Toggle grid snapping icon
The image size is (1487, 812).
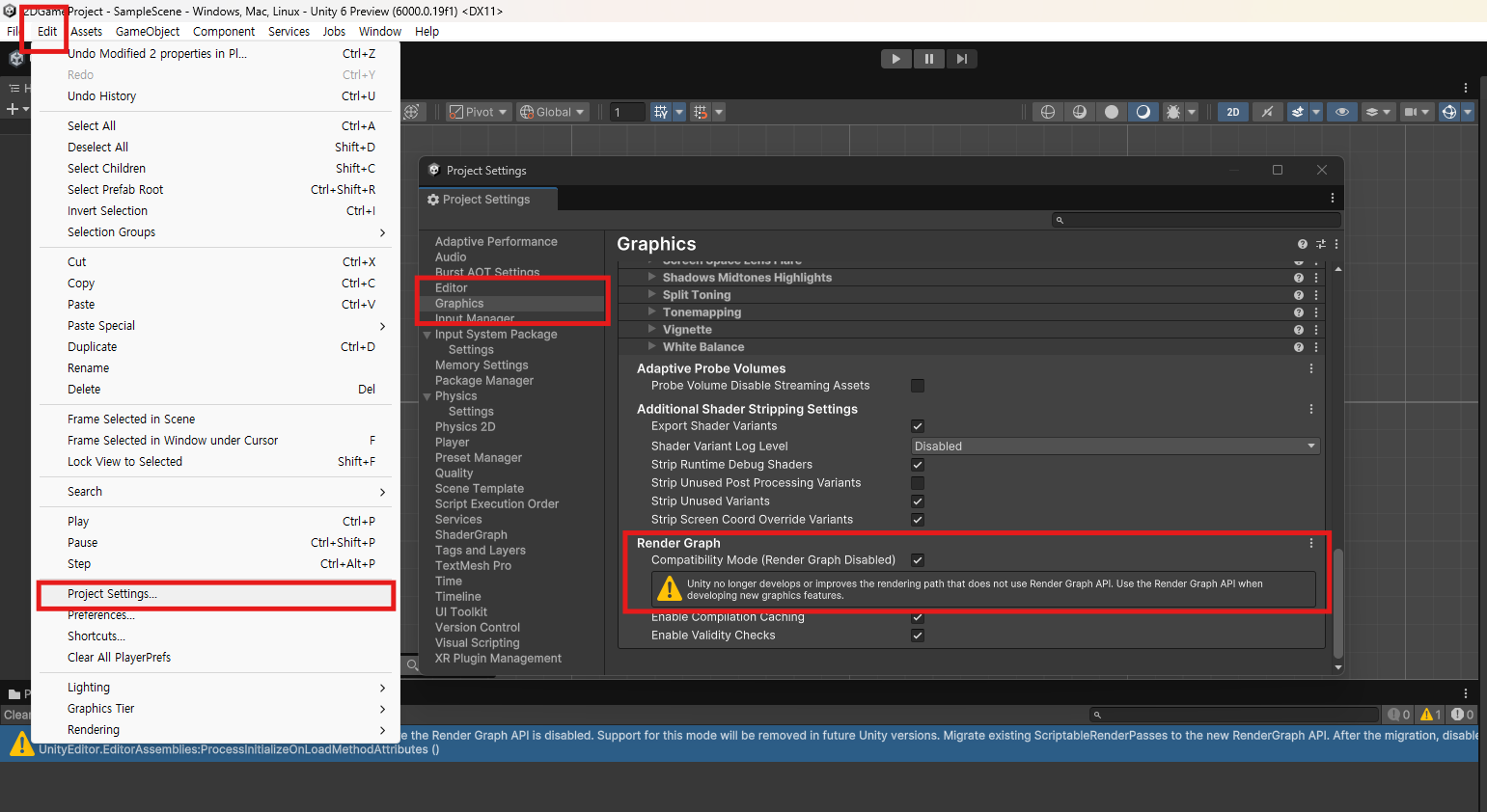click(661, 112)
